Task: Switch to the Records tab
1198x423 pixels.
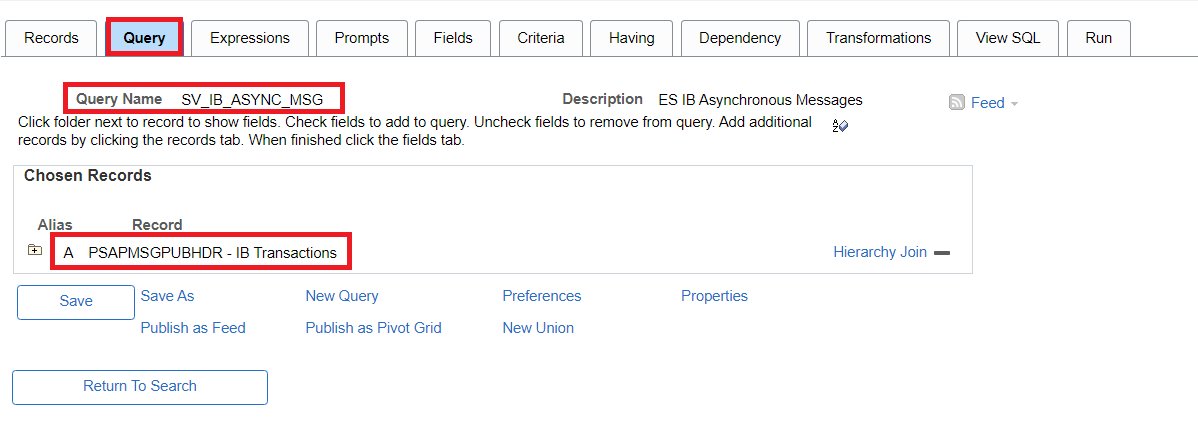Action: 51,38
